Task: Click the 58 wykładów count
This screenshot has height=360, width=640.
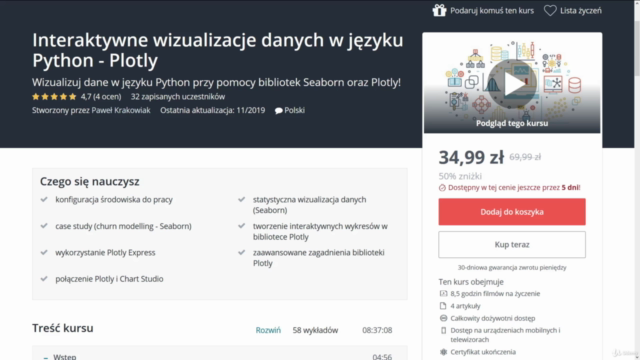Action: [315, 330]
